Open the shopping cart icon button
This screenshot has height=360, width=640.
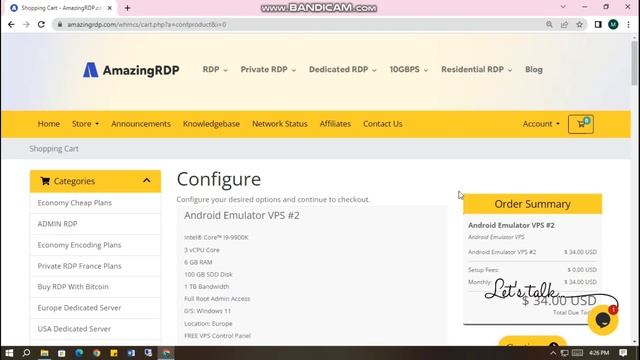pyautogui.click(x=581, y=124)
